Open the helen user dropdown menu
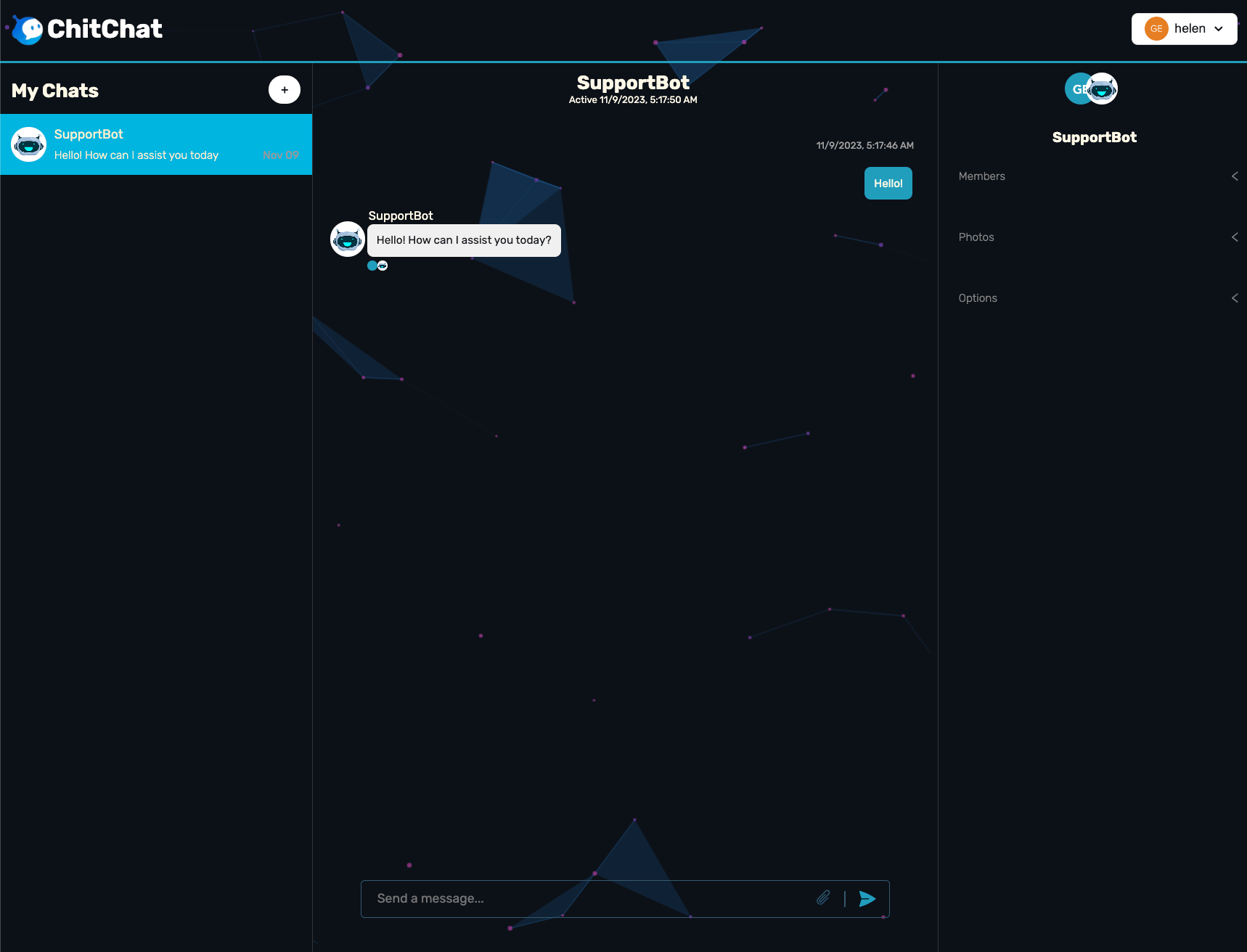The image size is (1247, 952). click(x=1218, y=29)
